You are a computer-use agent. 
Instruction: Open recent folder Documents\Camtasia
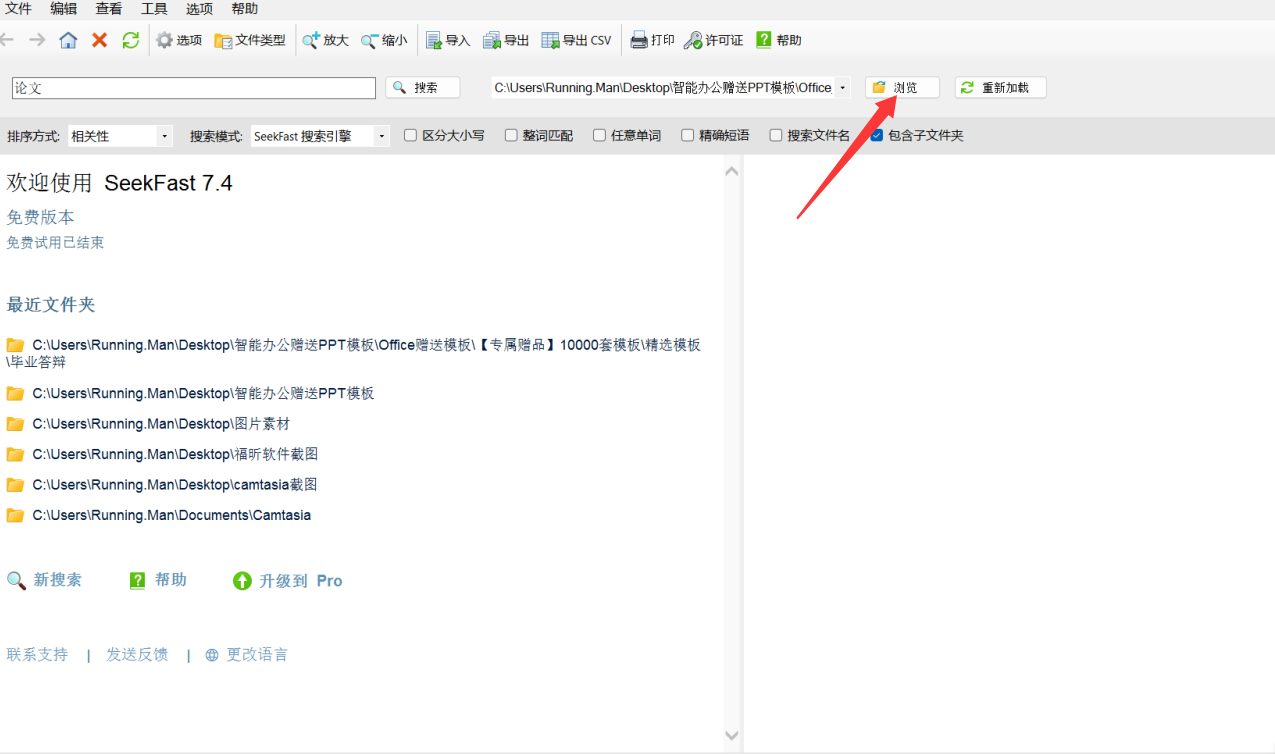171,515
